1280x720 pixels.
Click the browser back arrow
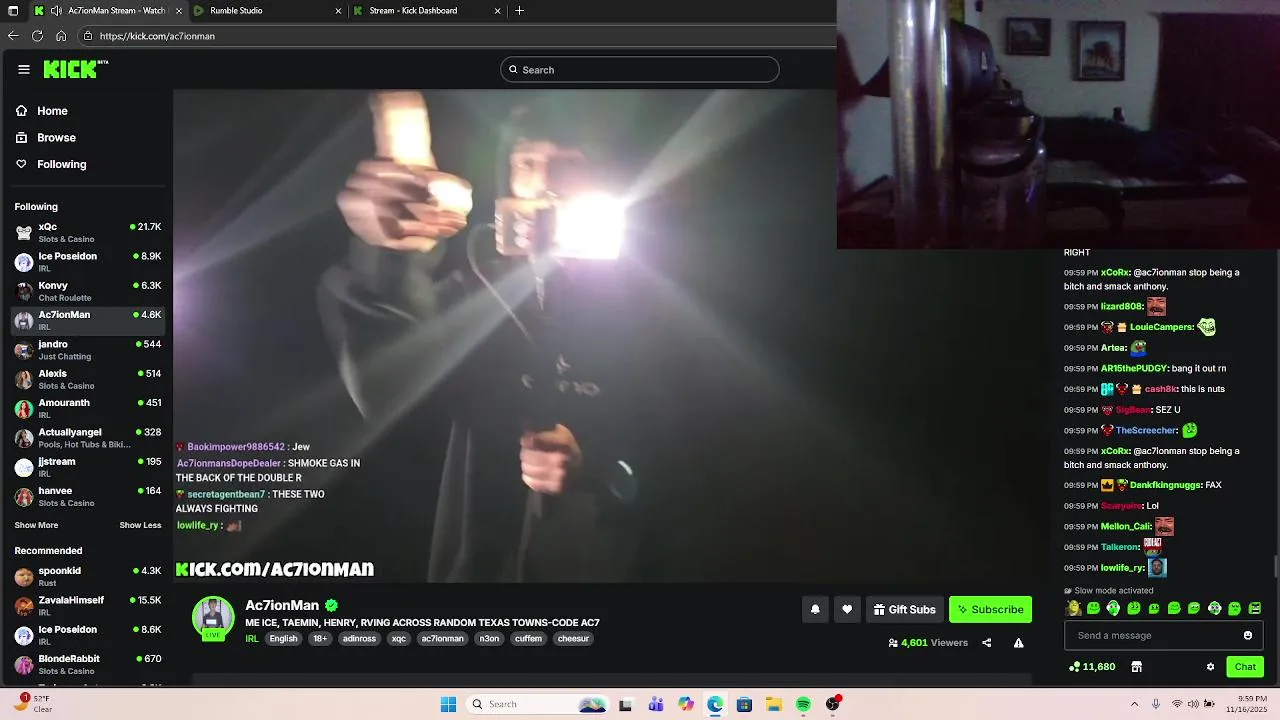point(13,36)
